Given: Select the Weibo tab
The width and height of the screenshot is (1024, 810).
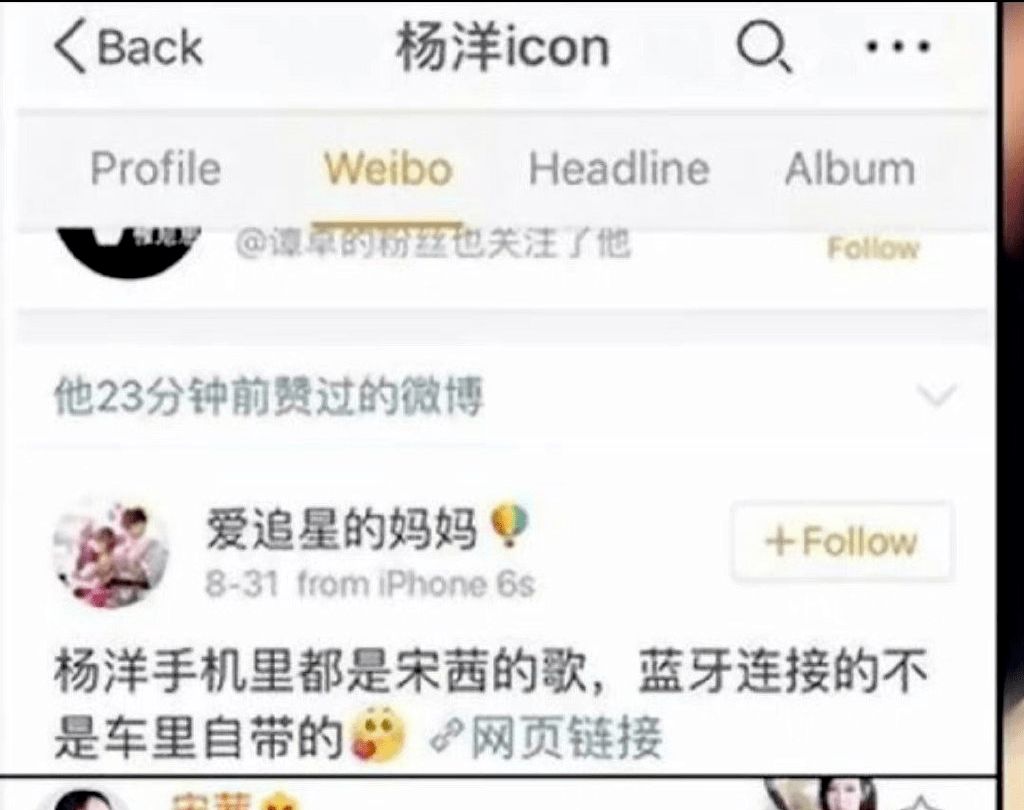Looking at the screenshot, I should pos(388,169).
